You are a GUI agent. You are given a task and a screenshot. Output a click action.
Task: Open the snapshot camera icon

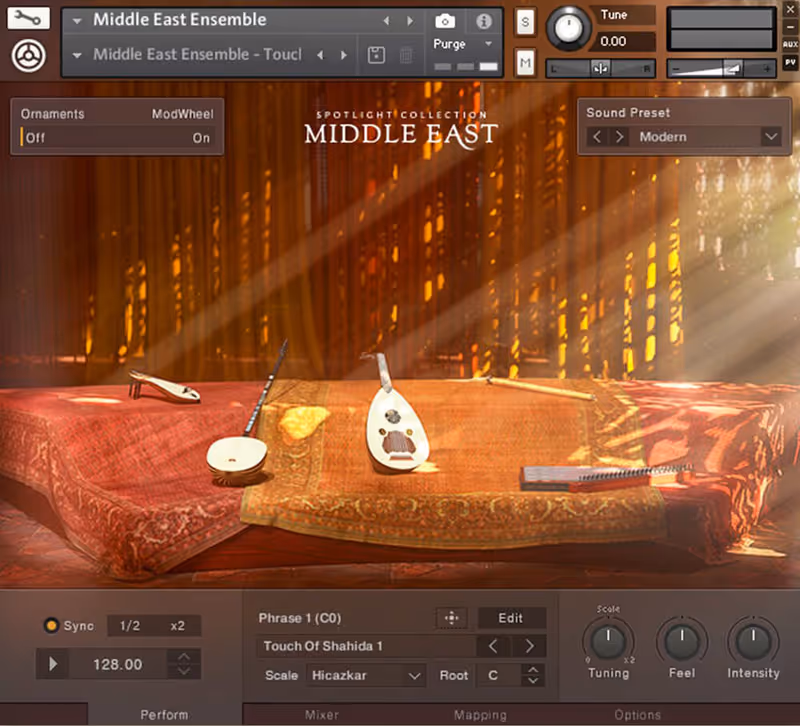[x=443, y=19]
